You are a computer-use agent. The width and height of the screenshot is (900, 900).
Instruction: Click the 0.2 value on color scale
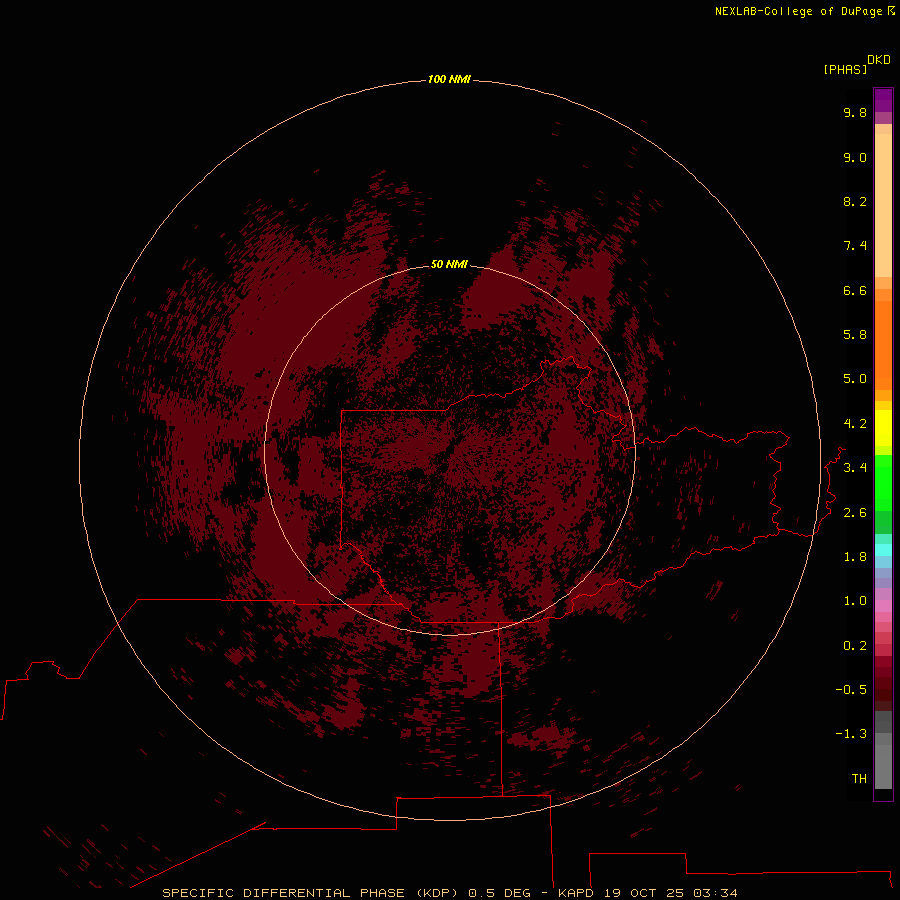[855, 646]
